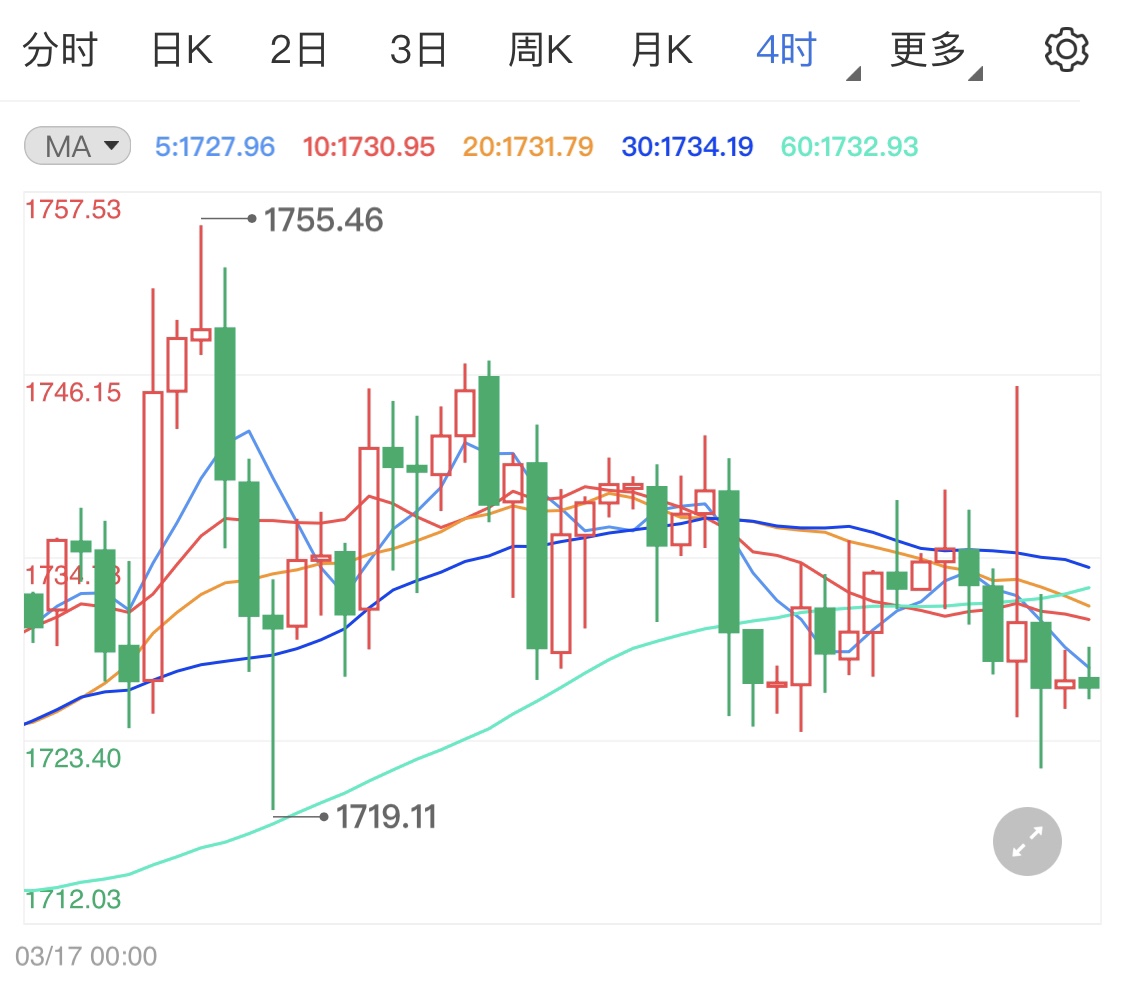1125x982 pixels.
Task: Click the axis label 1746.15
Action: point(73,392)
